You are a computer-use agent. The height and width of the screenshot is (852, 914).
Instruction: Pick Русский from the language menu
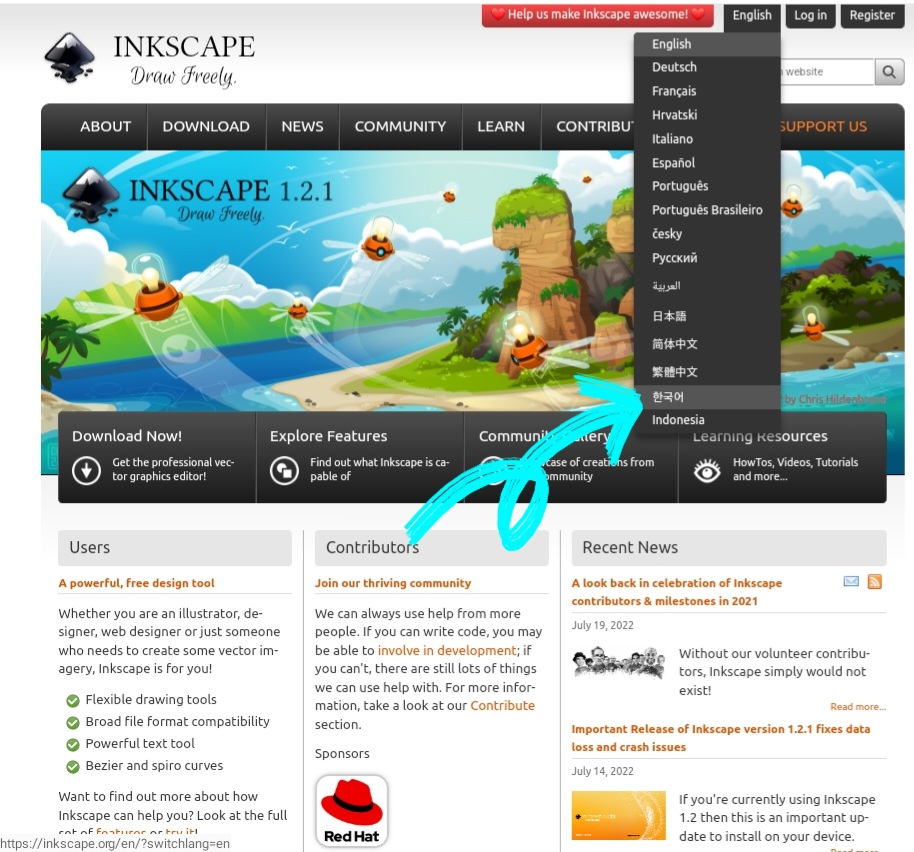pos(707,258)
